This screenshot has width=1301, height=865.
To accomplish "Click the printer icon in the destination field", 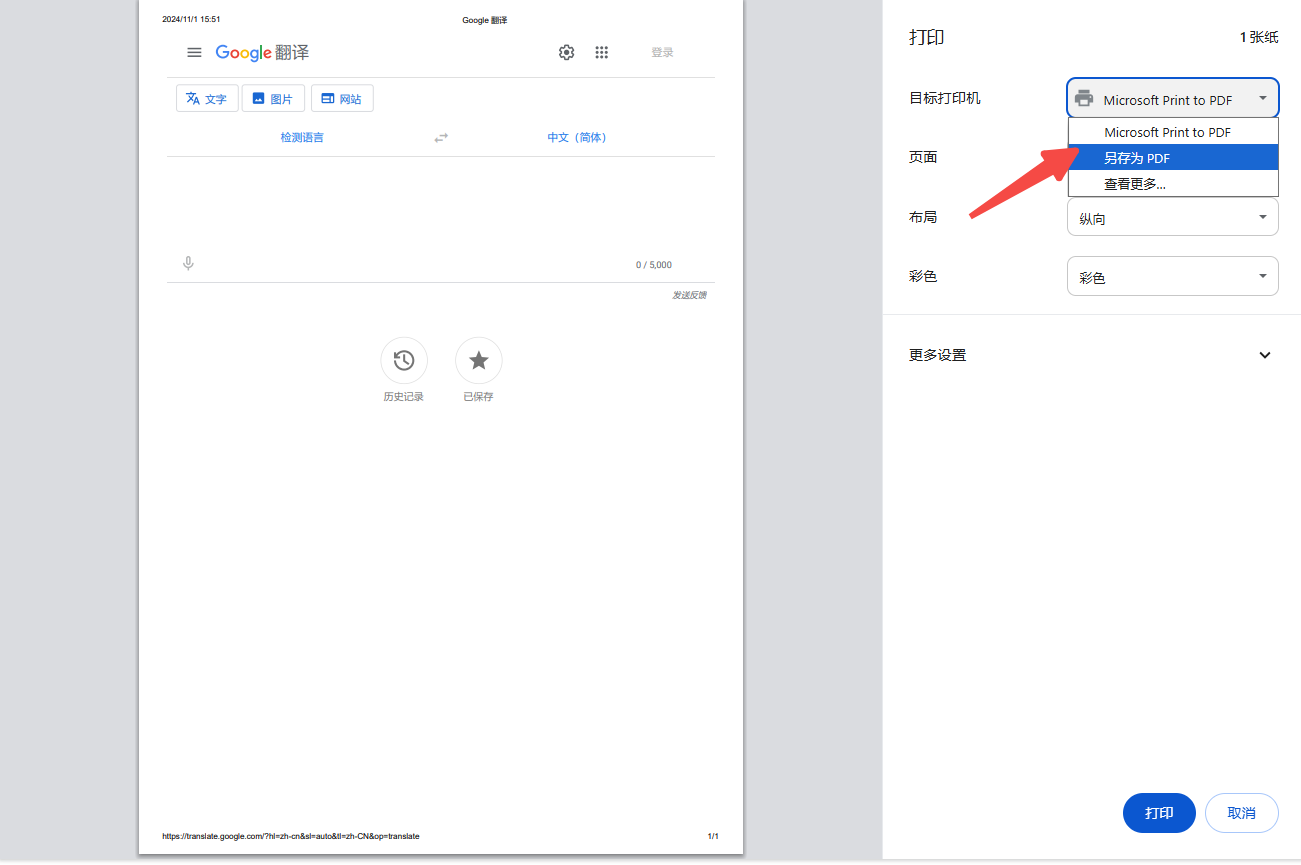I will [1084, 99].
